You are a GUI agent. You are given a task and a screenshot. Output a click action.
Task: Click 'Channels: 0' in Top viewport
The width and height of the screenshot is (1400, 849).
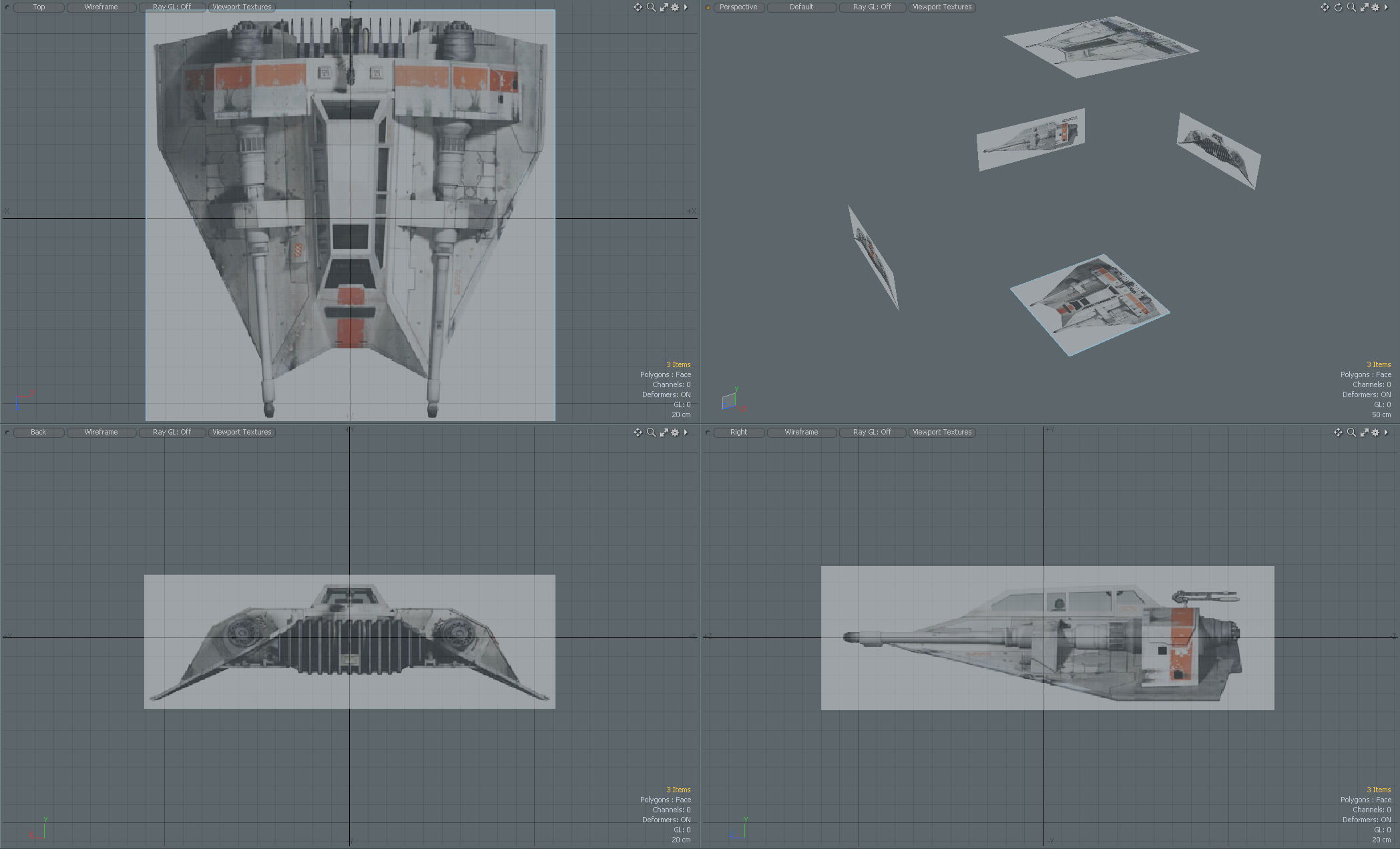(x=672, y=384)
